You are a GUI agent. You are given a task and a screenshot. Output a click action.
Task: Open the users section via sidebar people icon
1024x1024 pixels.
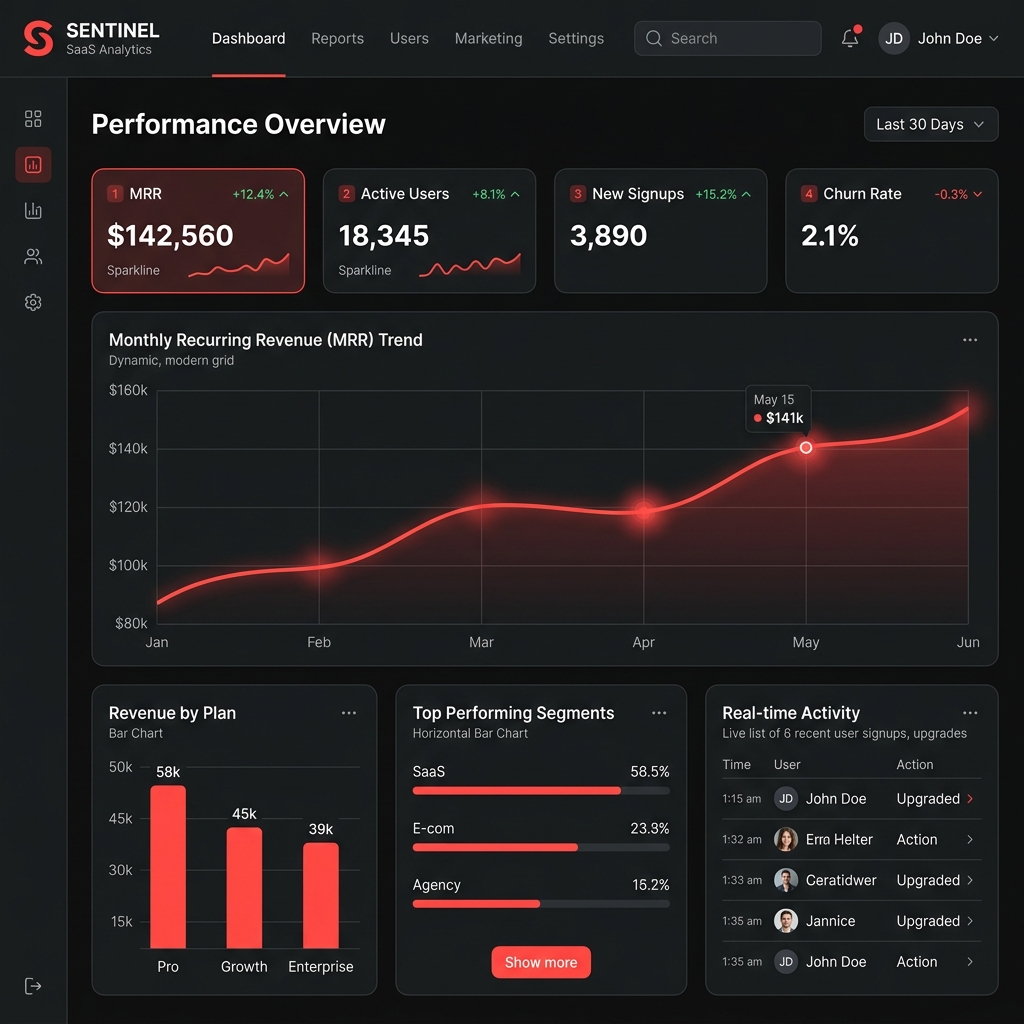33,256
